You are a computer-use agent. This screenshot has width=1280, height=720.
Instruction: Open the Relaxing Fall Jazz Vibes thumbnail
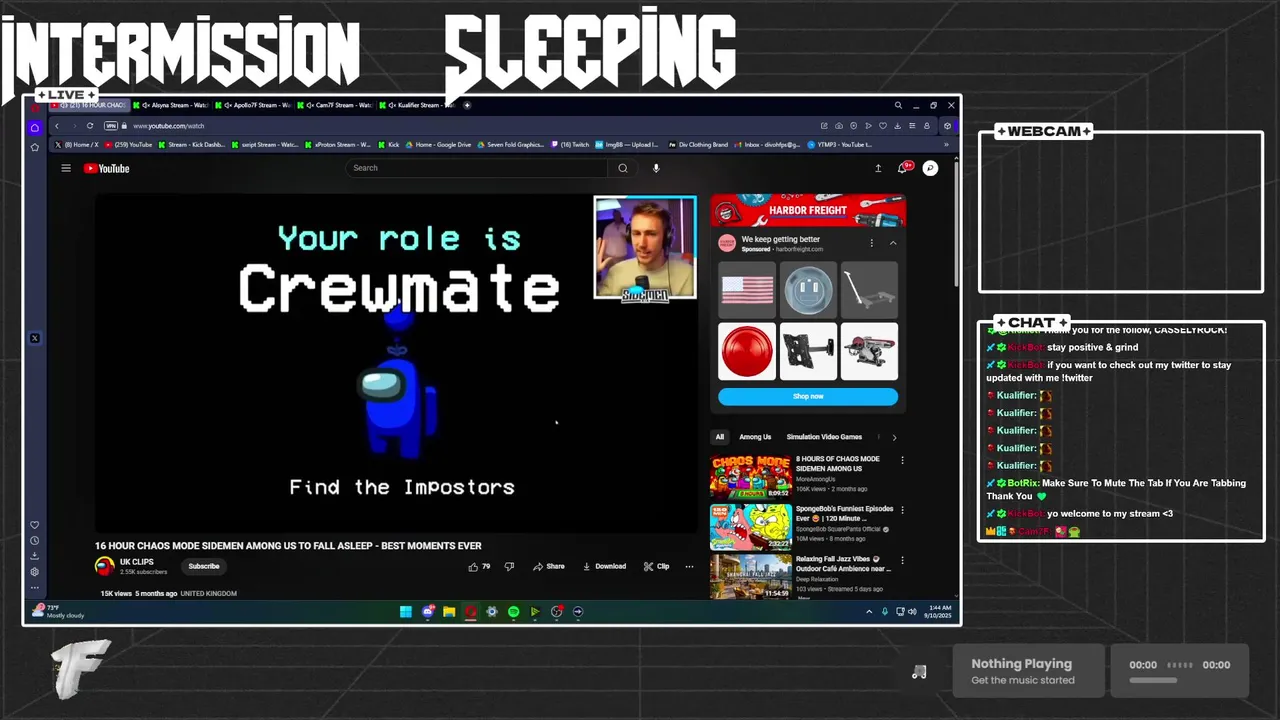751,577
